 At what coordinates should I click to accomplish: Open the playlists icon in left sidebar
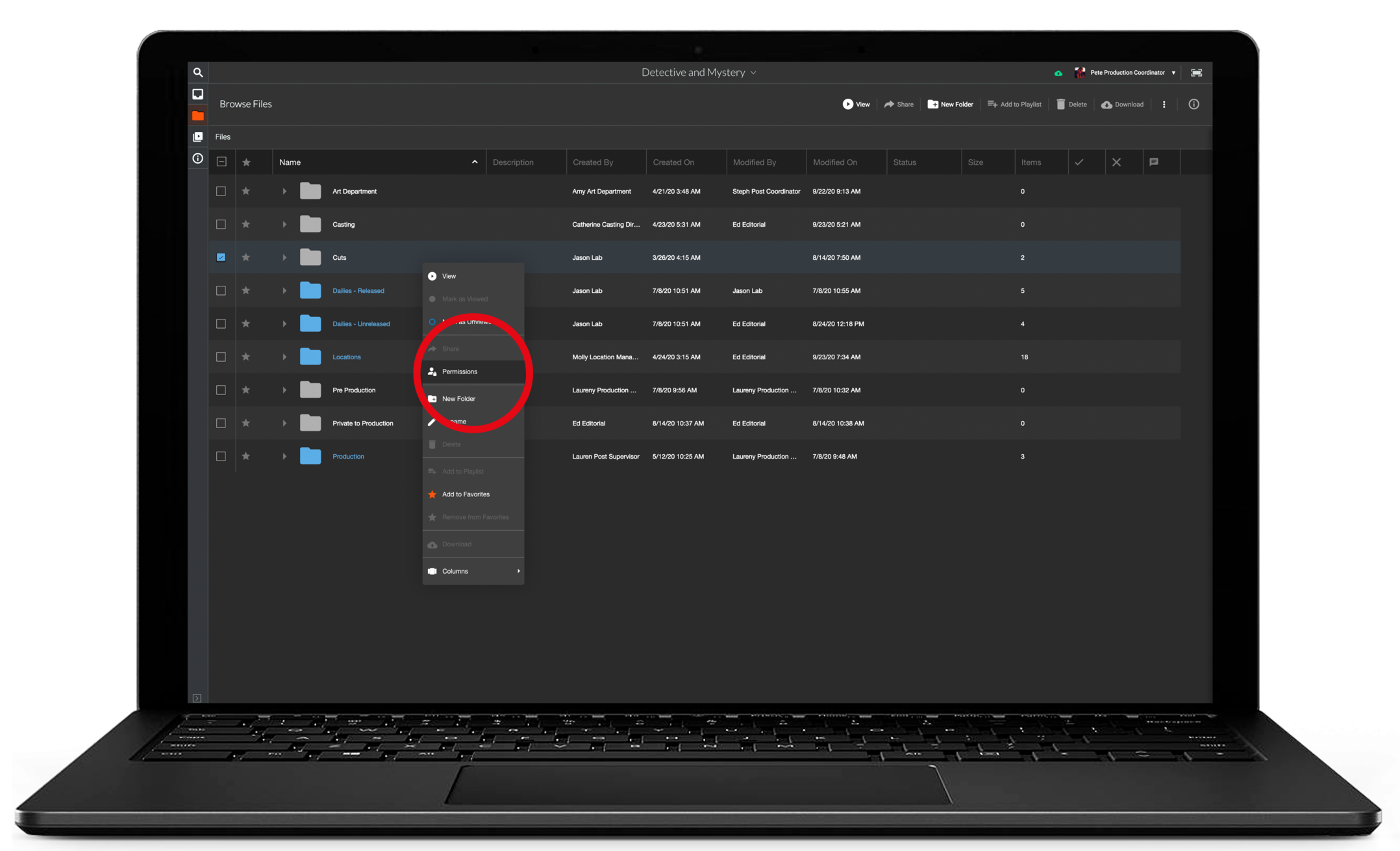pos(198,137)
